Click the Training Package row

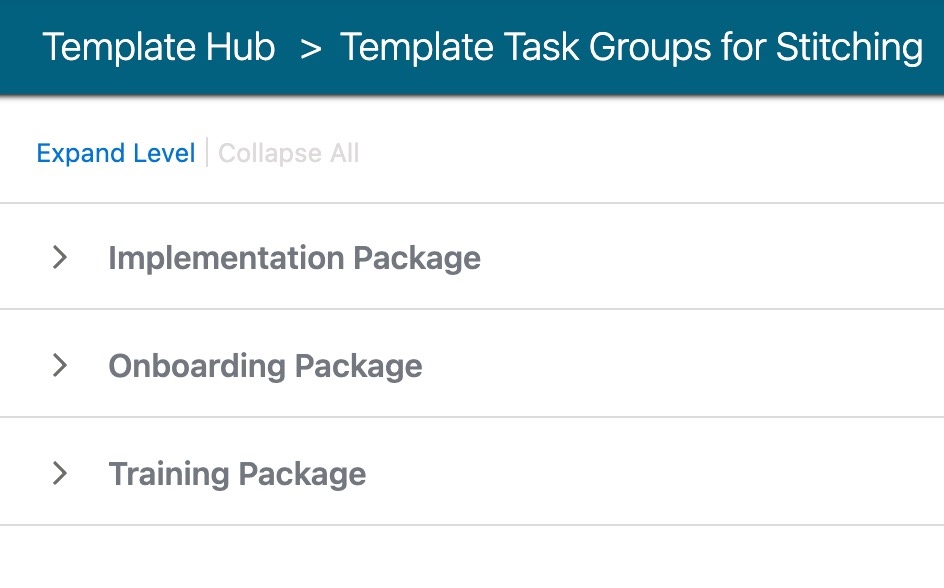click(472, 472)
